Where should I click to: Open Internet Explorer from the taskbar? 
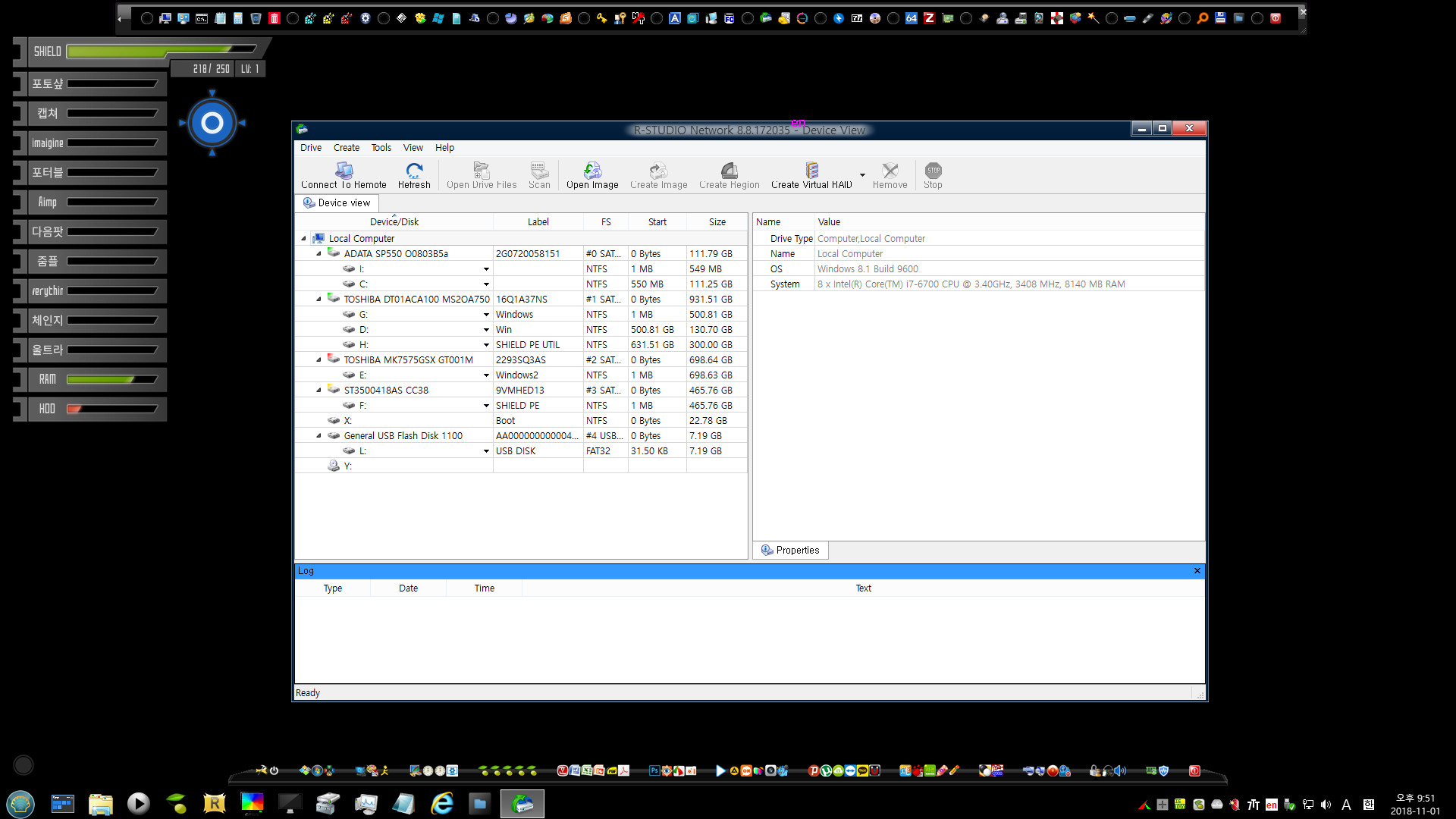point(442,803)
